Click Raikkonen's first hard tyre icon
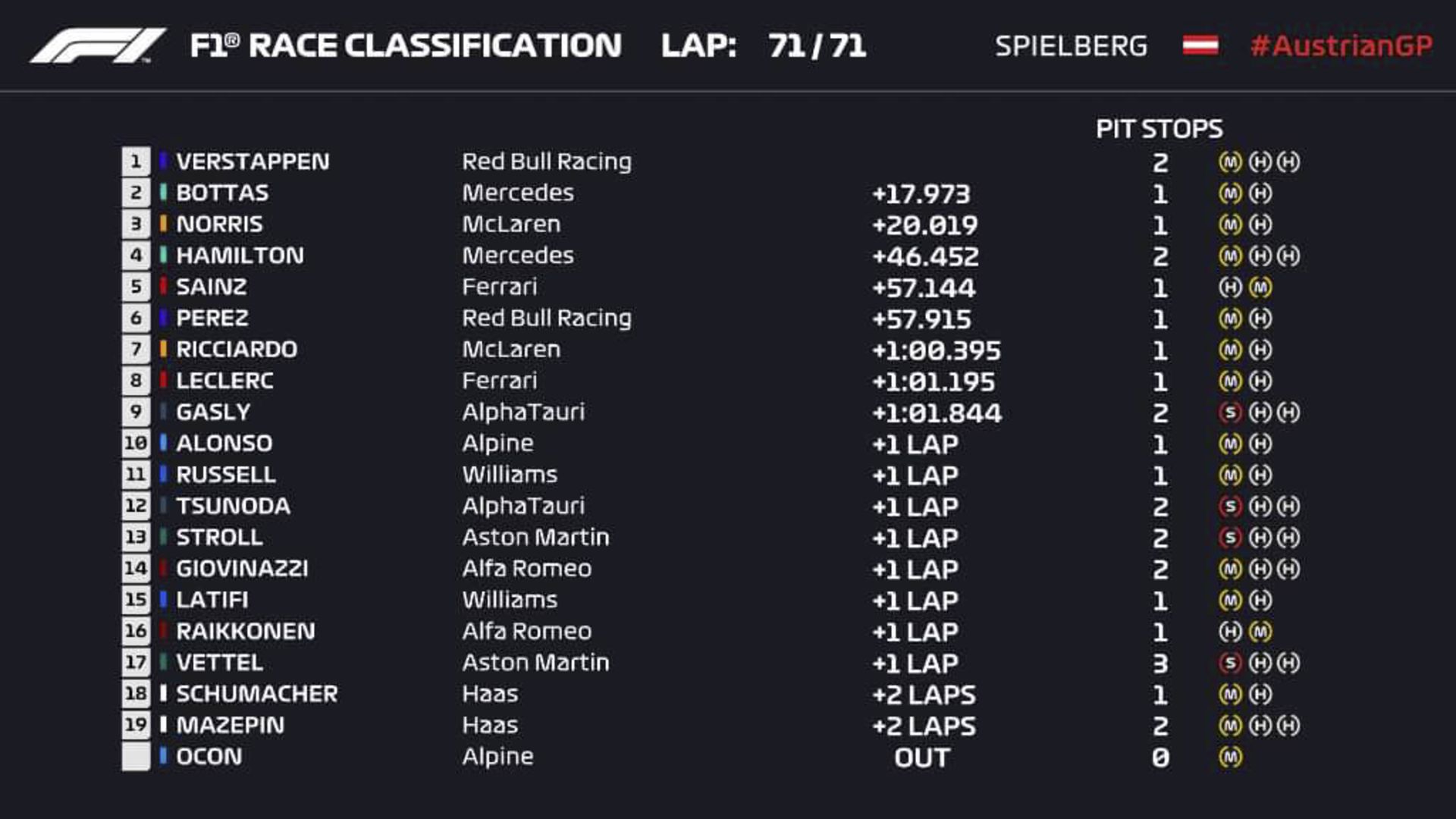Image resolution: width=1456 pixels, height=819 pixels. pos(1230,631)
